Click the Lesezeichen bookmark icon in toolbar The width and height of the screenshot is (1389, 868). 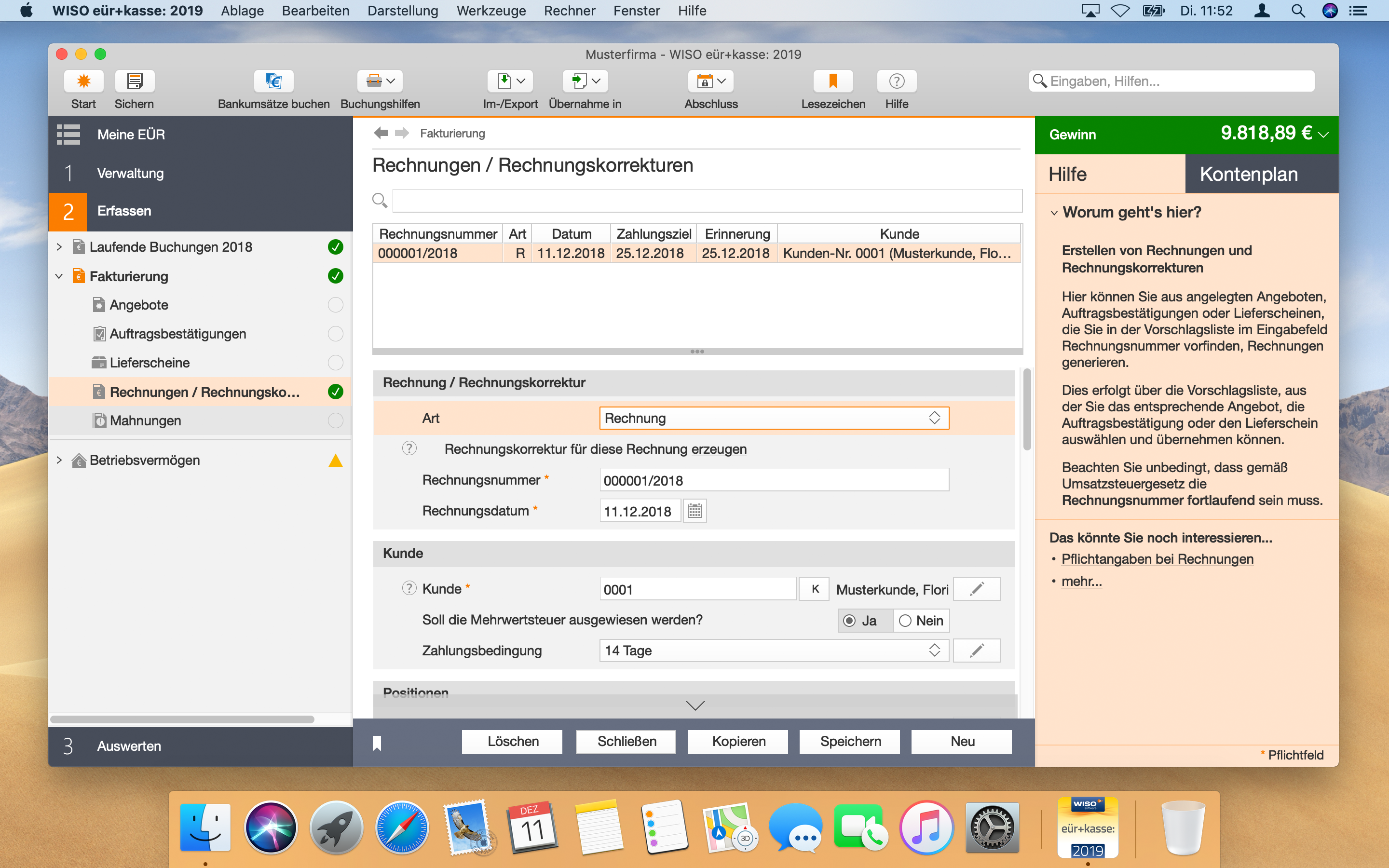coord(832,81)
